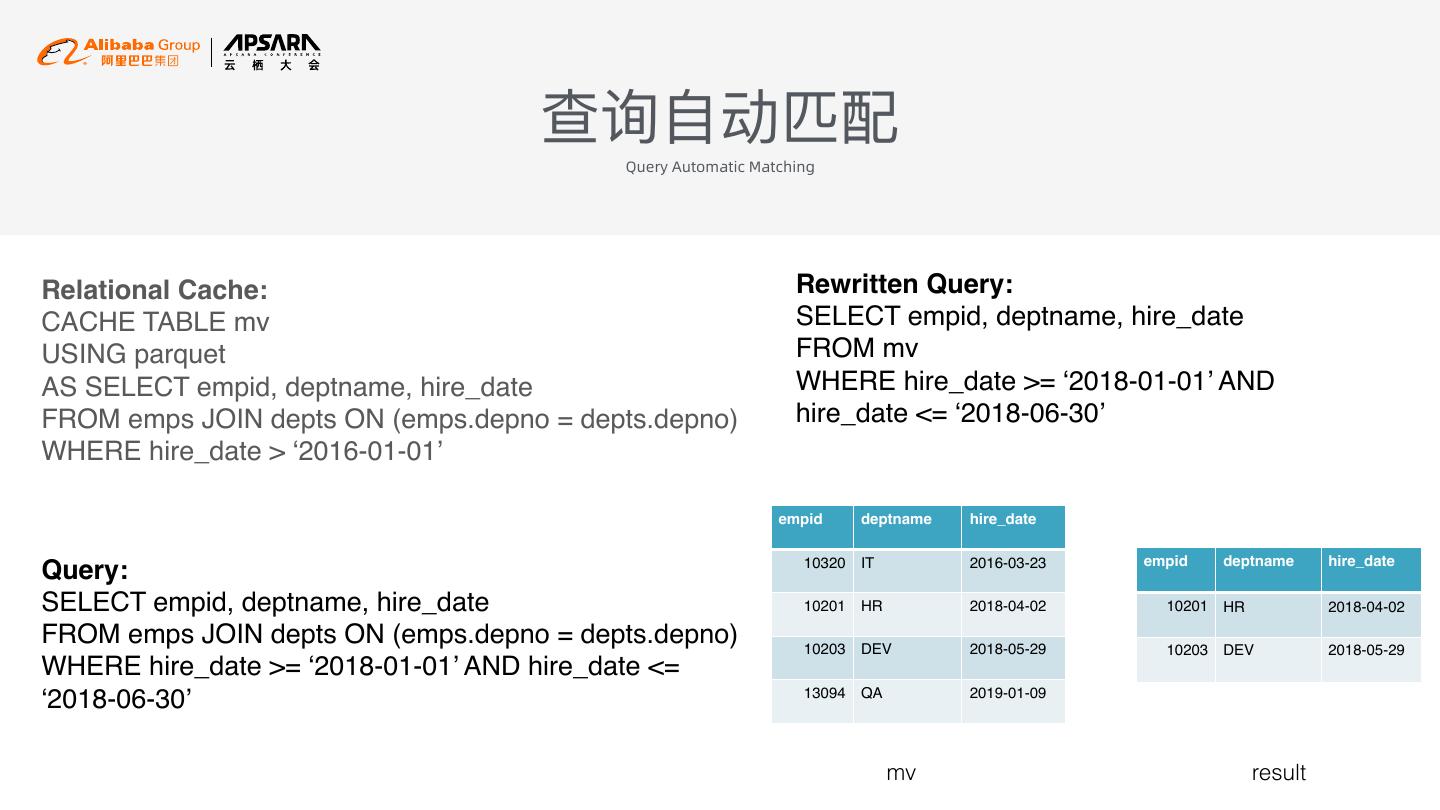Click the Alibaba Group logo
Image resolution: width=1440 pixels, height=810 pixels.
pos(118,52)
